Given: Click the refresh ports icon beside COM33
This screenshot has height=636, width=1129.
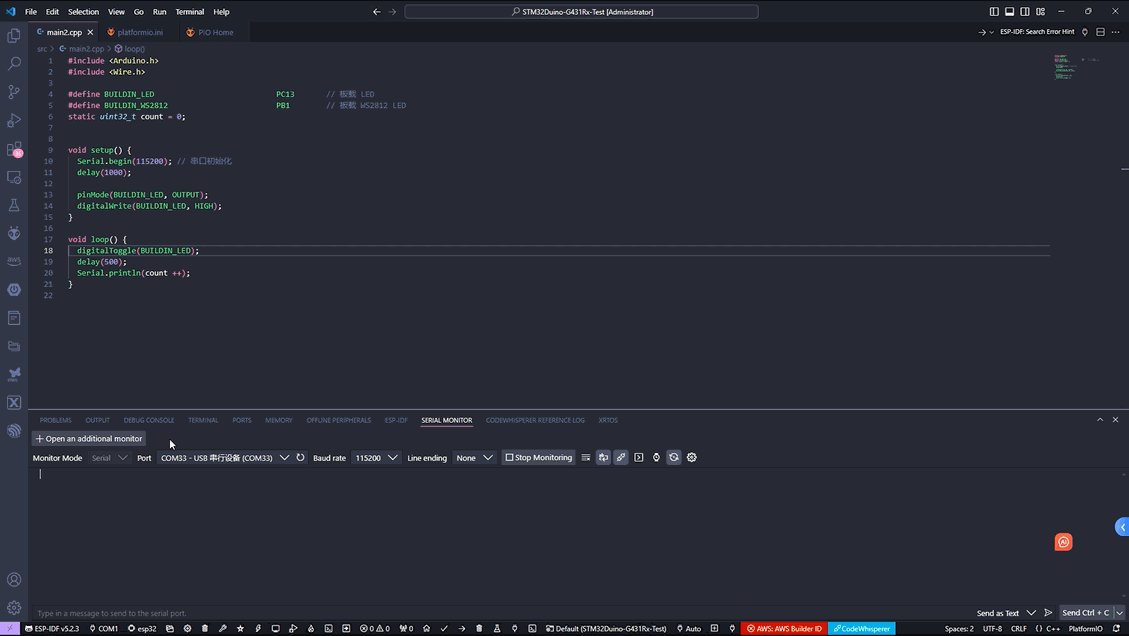Looking at the screenshot, I should (x=300, y=458).
